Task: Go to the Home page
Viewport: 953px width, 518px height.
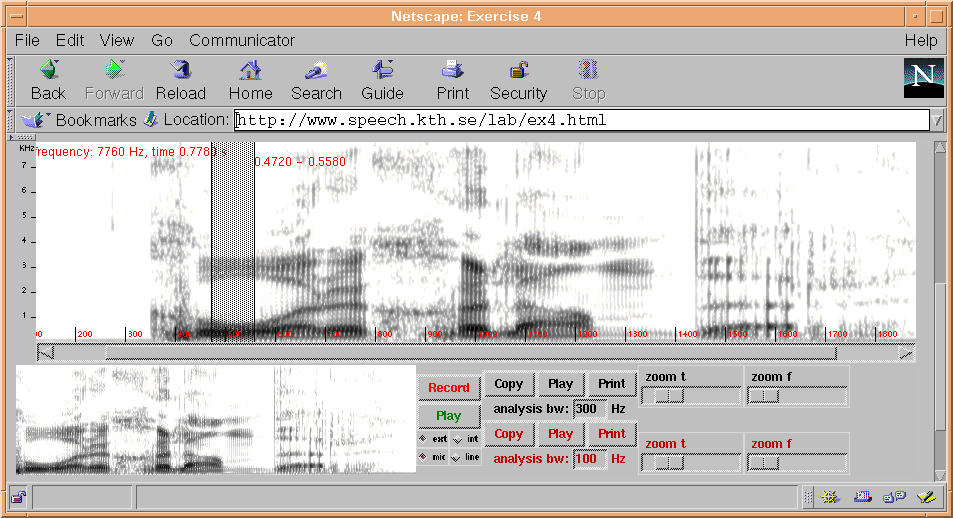Action: pos(250,71)
